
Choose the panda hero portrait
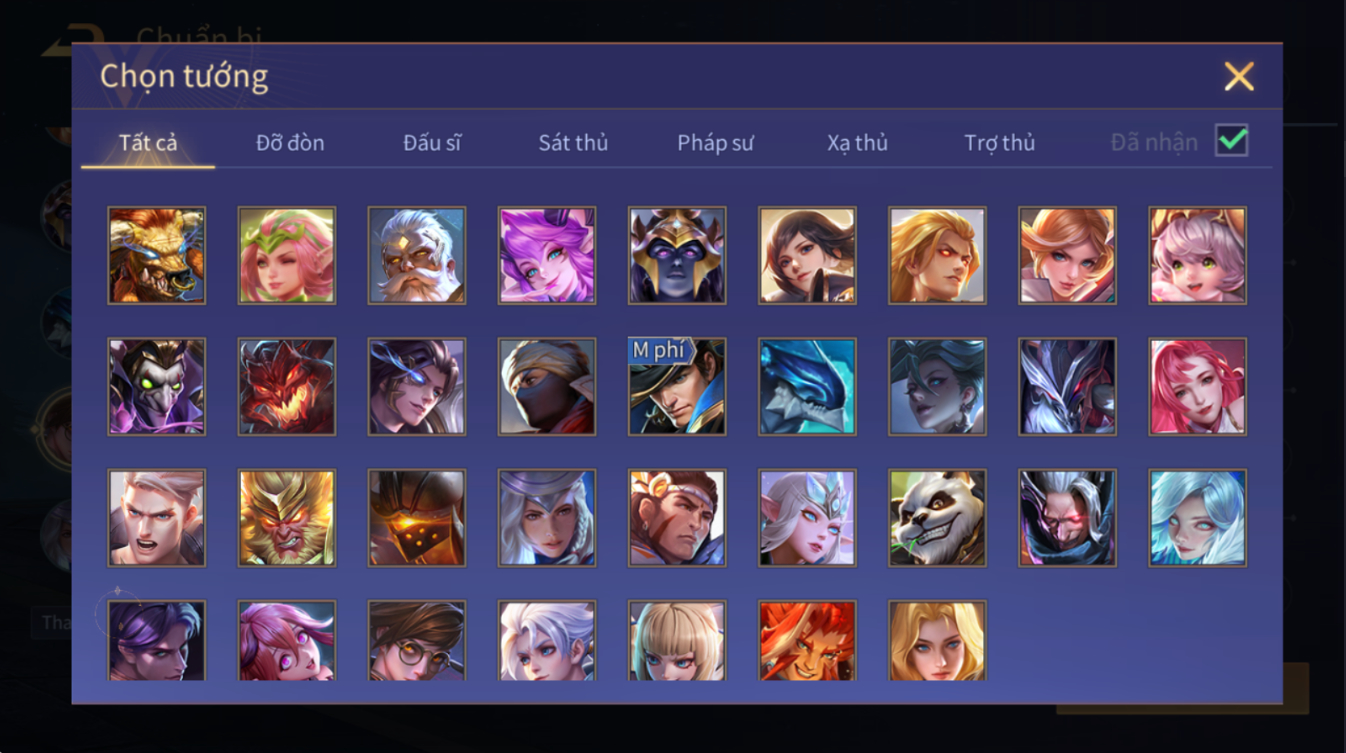pos(937,518)
